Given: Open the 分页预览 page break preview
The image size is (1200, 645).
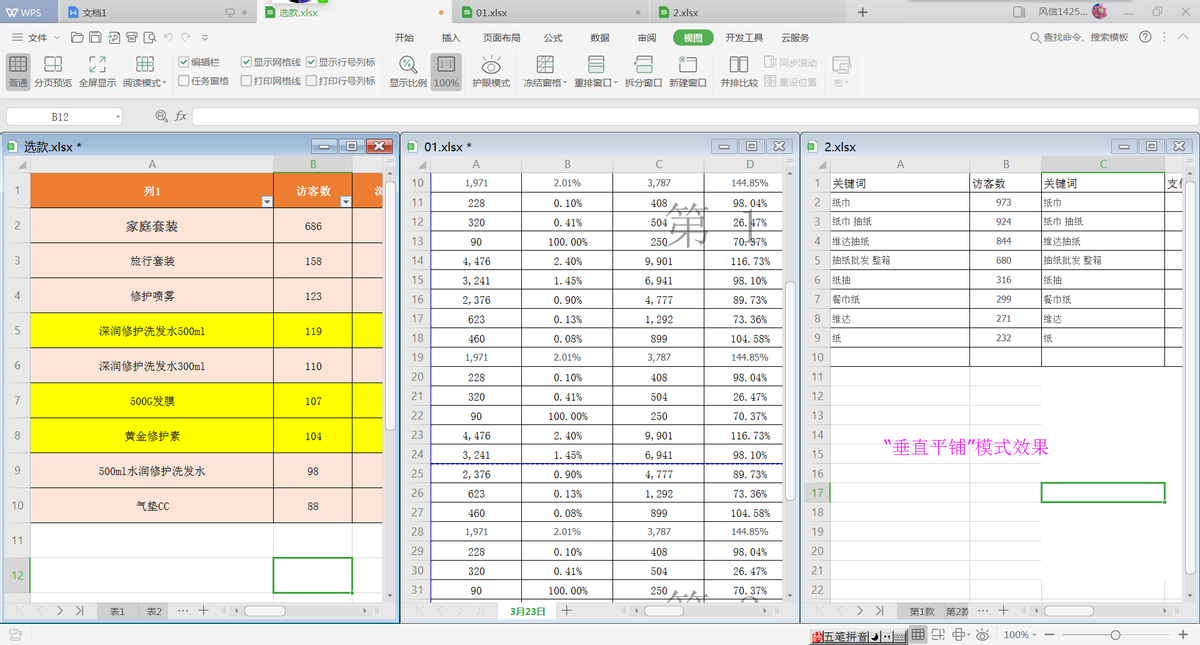Looking at the screenshot, I should coord(52,71).
